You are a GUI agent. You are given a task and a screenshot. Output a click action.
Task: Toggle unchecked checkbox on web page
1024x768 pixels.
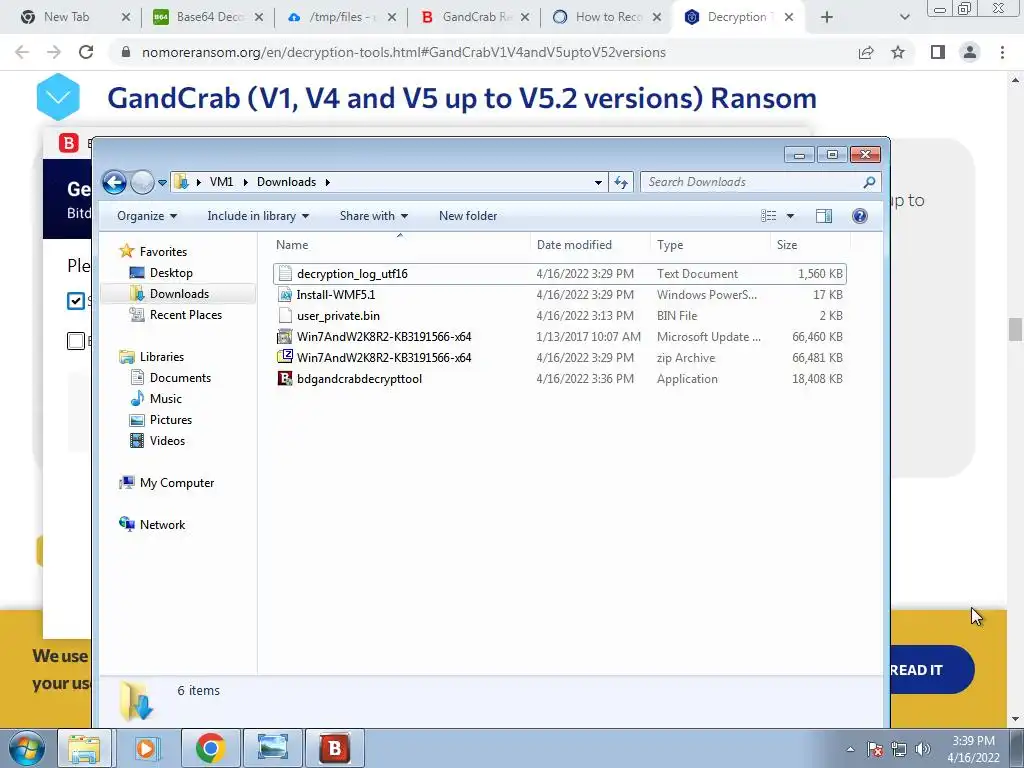(x=76, y=341)
